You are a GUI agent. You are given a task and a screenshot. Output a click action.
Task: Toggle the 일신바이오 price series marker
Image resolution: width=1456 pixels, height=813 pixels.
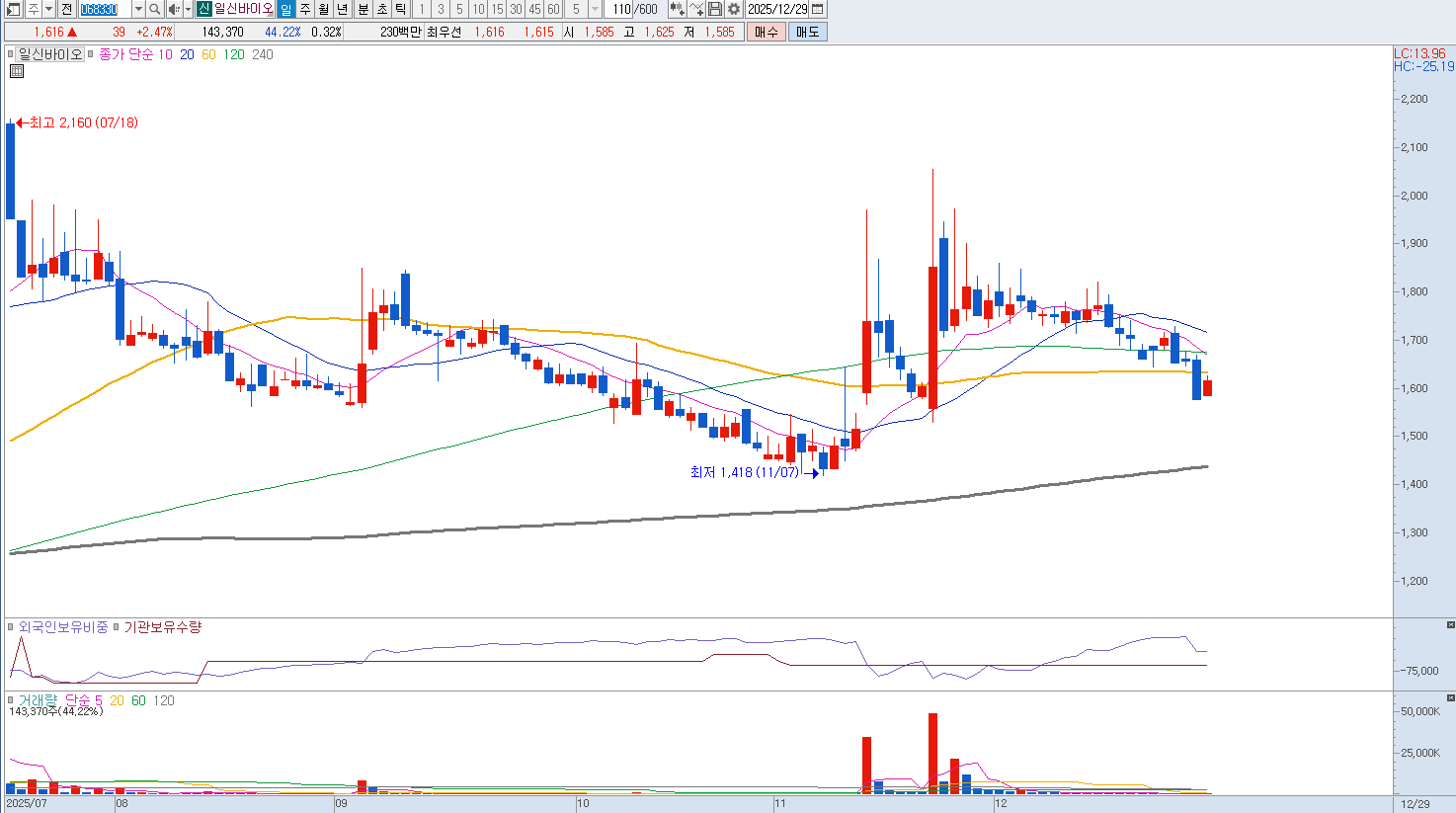coord(11,54)
